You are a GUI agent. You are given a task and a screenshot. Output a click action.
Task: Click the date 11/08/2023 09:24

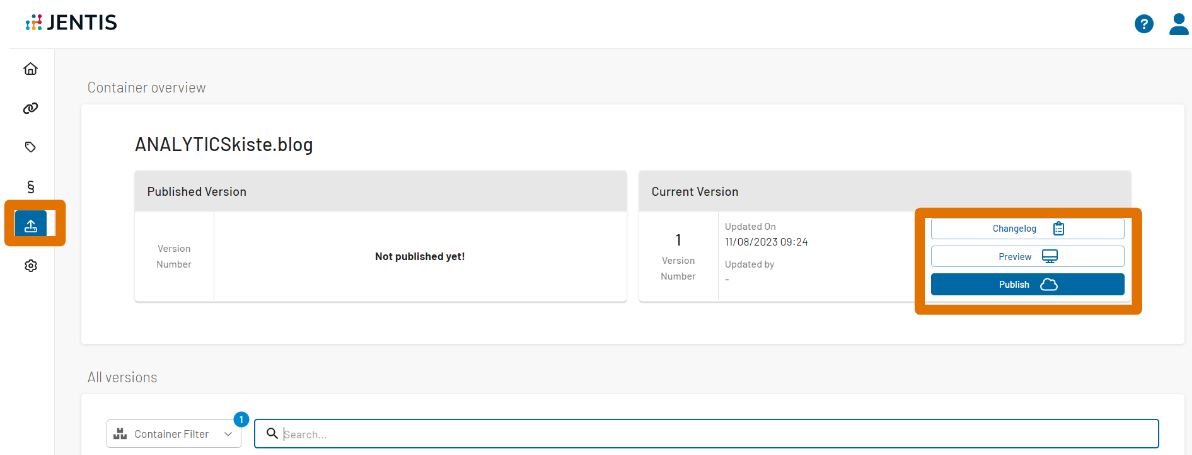pyautogui.click(x=767, y=242)
